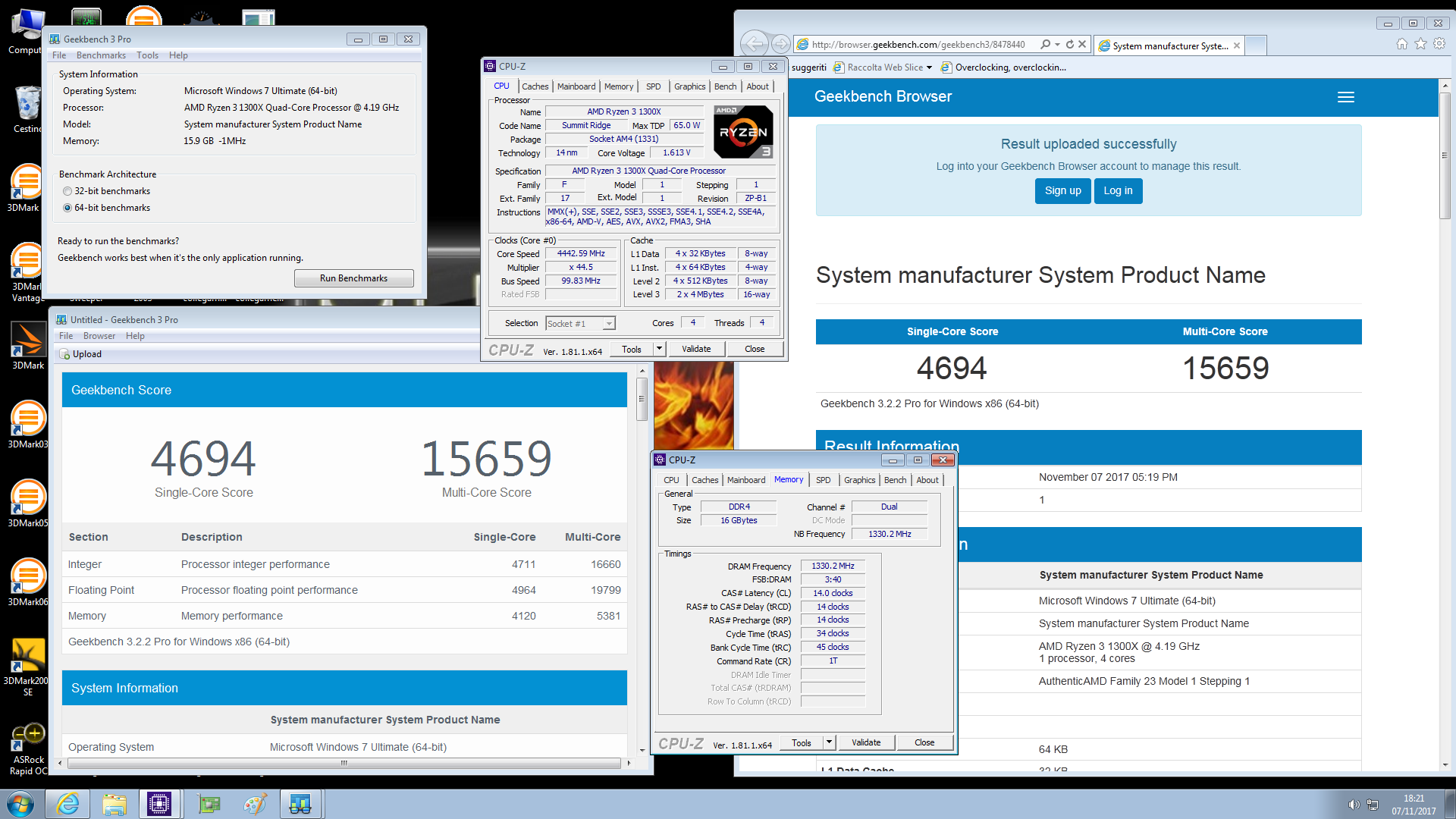Open Help menu in Geekbench 3 Pro

178,55
